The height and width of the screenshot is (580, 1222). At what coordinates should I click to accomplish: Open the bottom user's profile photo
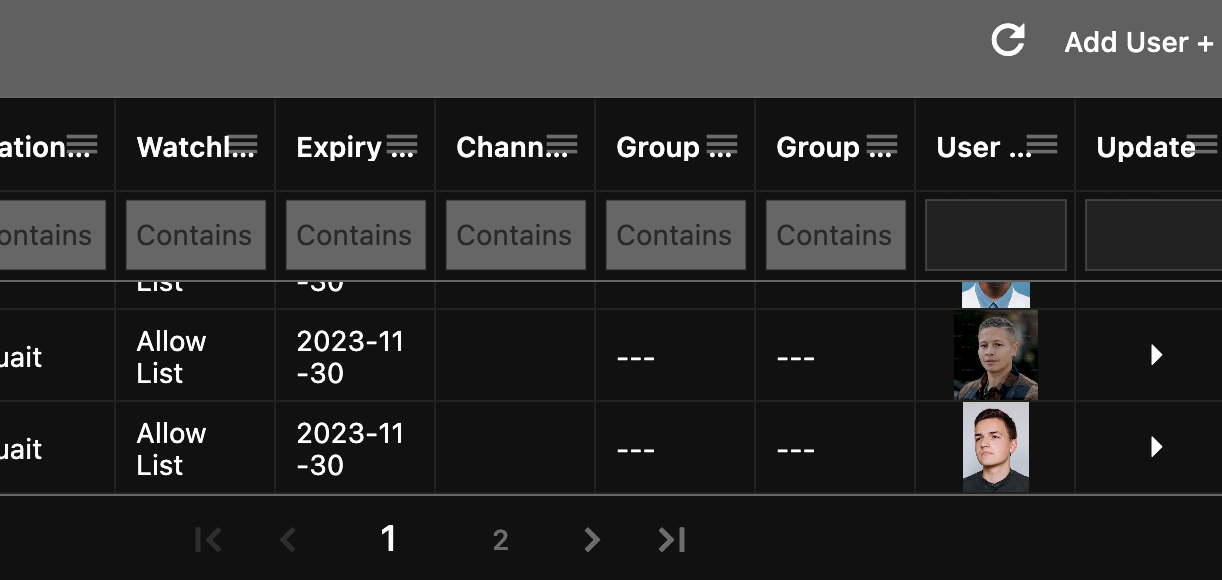(995, 447)
